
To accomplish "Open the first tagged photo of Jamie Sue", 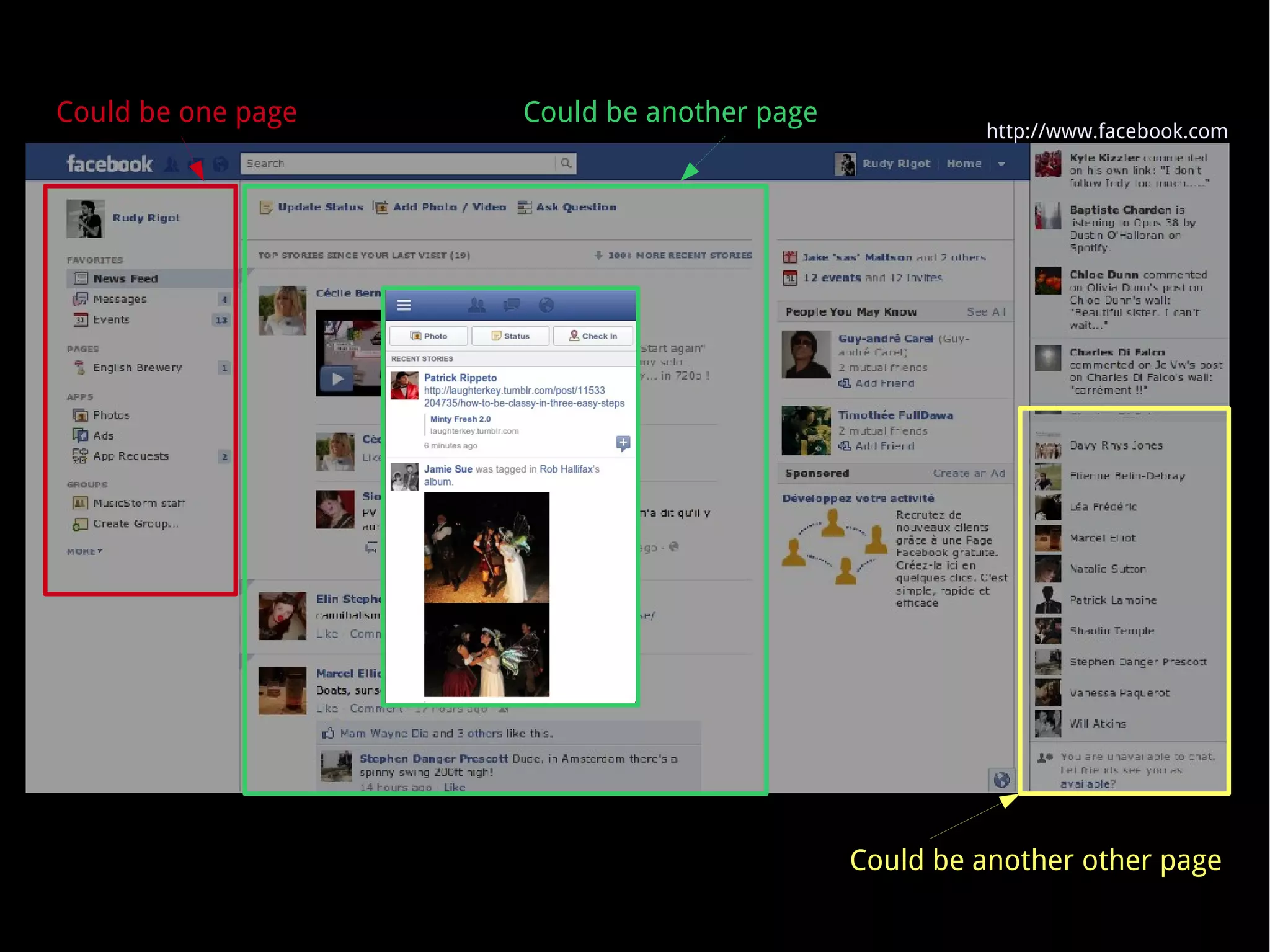I will 486,547.
